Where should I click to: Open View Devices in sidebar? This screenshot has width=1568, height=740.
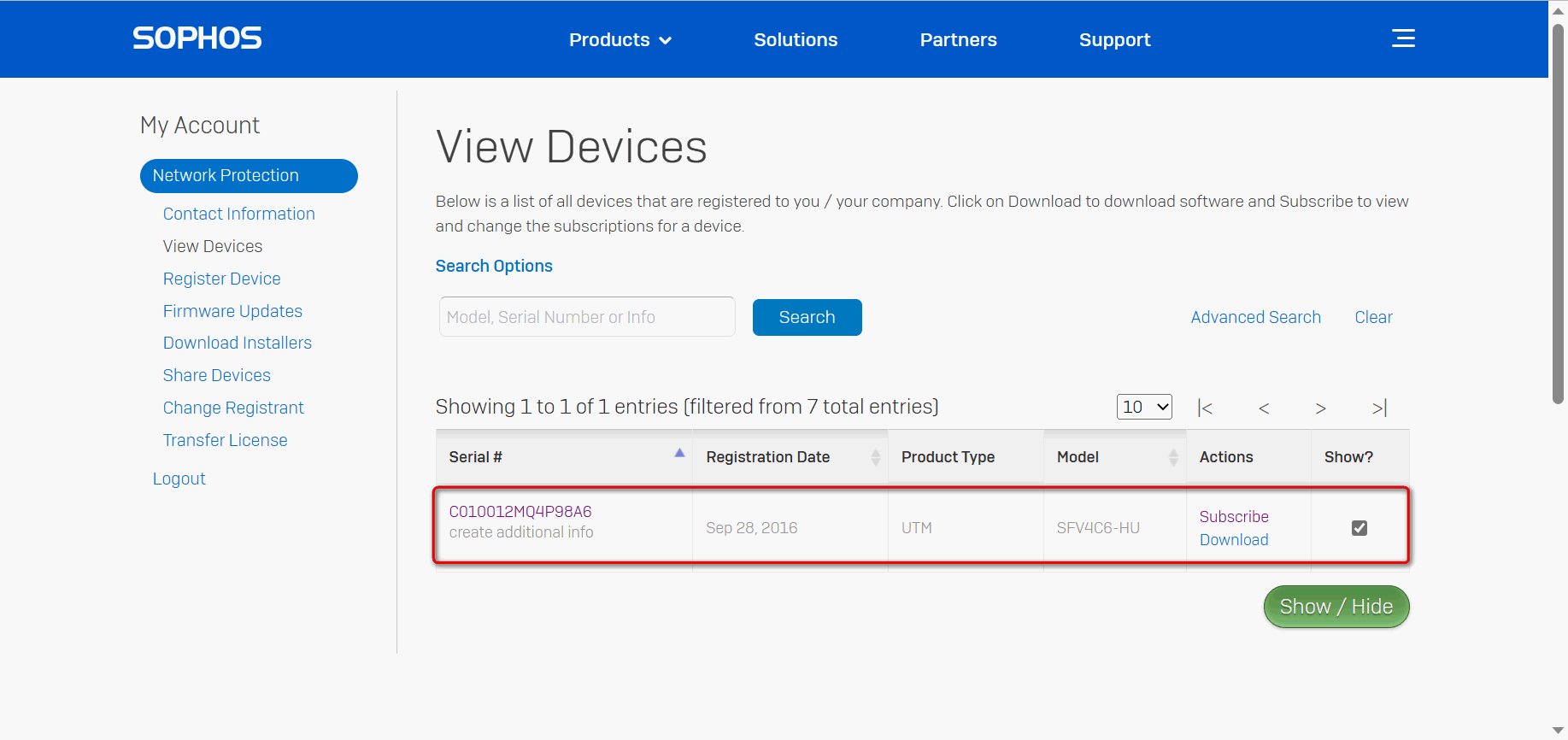pos(213,246)
